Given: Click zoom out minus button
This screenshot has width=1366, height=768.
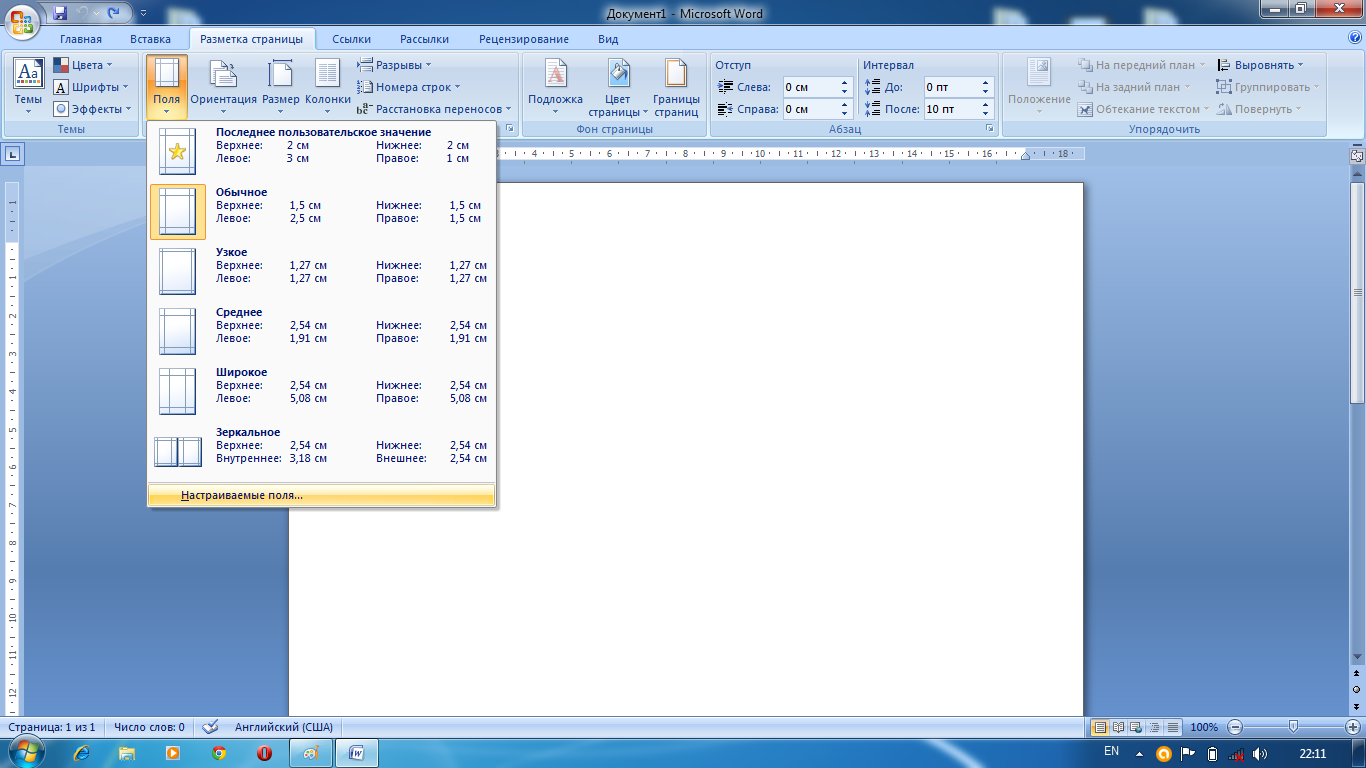Looking at the screenshot, I should point(1235,727).
